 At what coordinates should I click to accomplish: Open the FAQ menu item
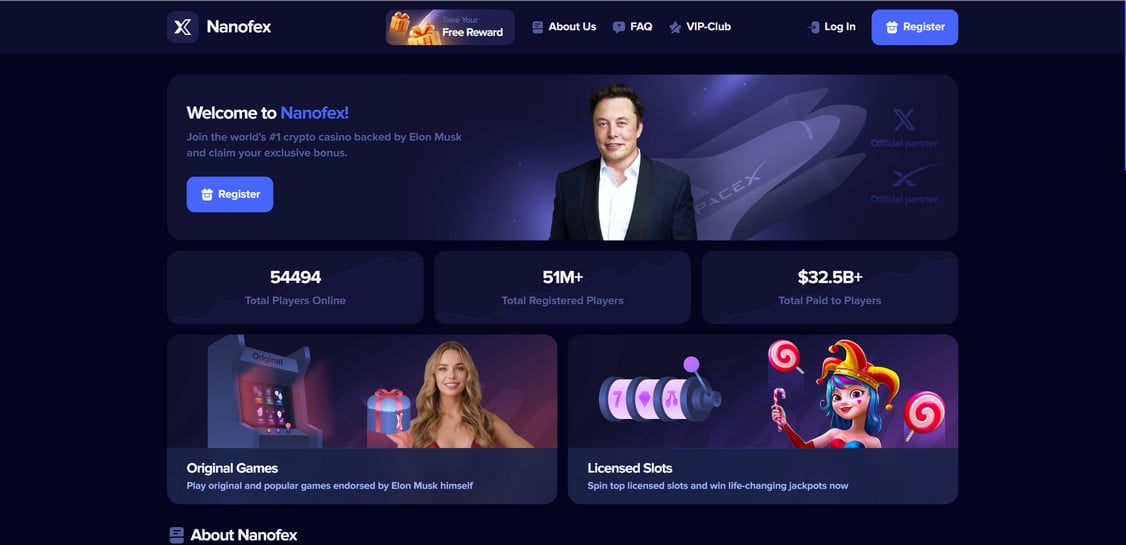(x=633, y=27)
